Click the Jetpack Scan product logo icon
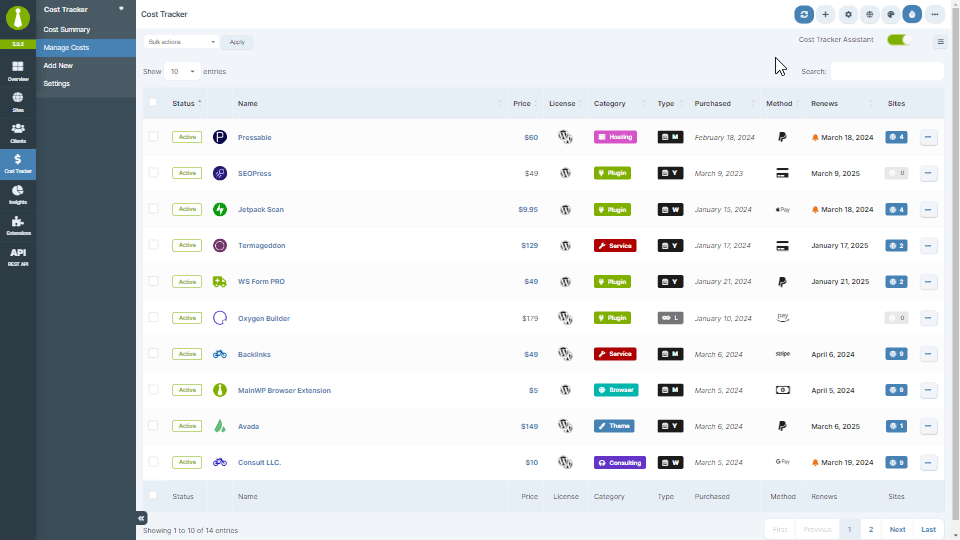The image size is (960, 540). (220, 209)
